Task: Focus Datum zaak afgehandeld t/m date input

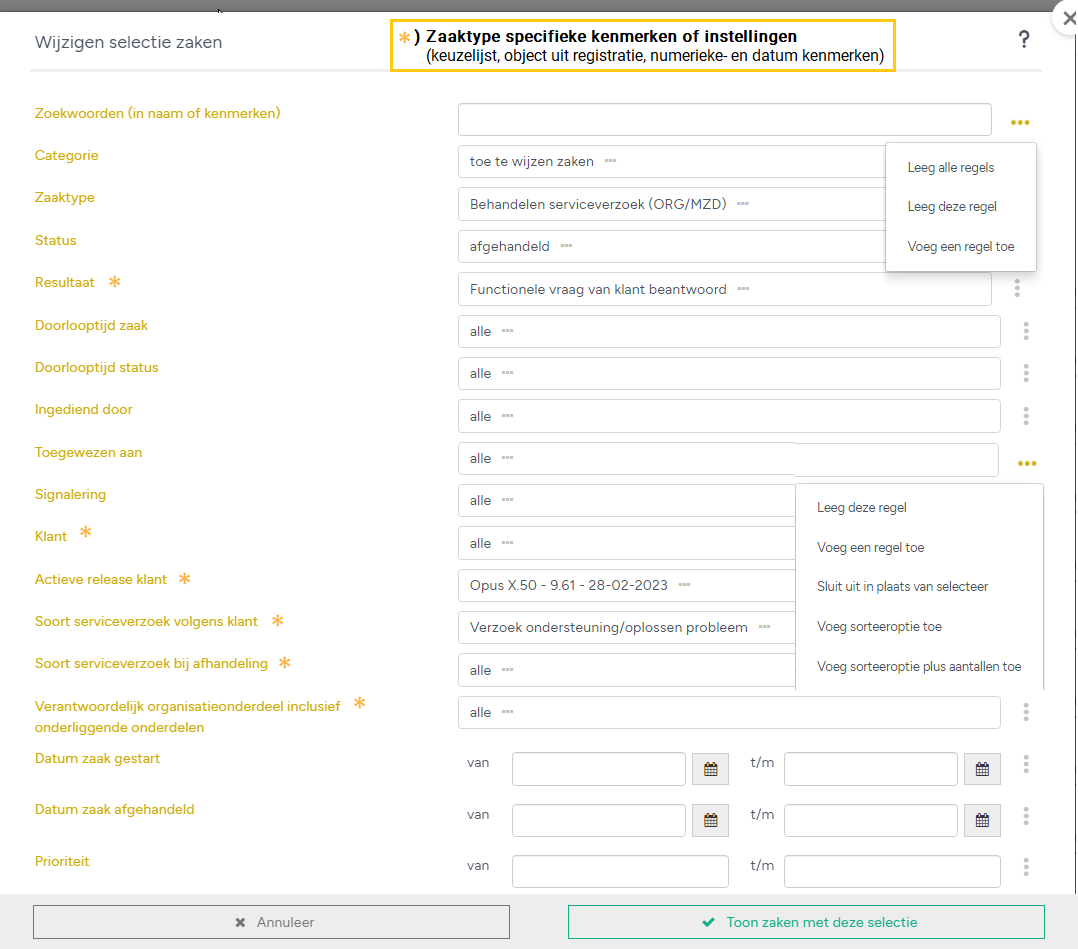Action: (870, 820)
